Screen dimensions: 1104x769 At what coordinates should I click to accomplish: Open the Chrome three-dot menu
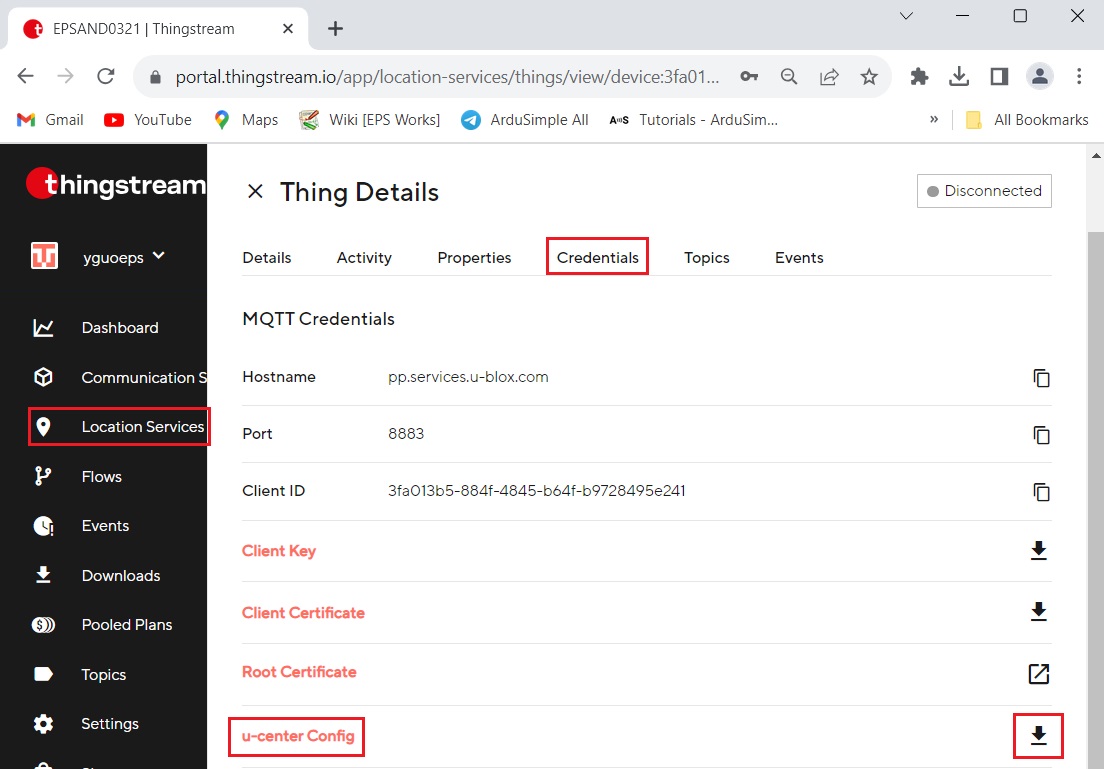[x=1079, y=76]
